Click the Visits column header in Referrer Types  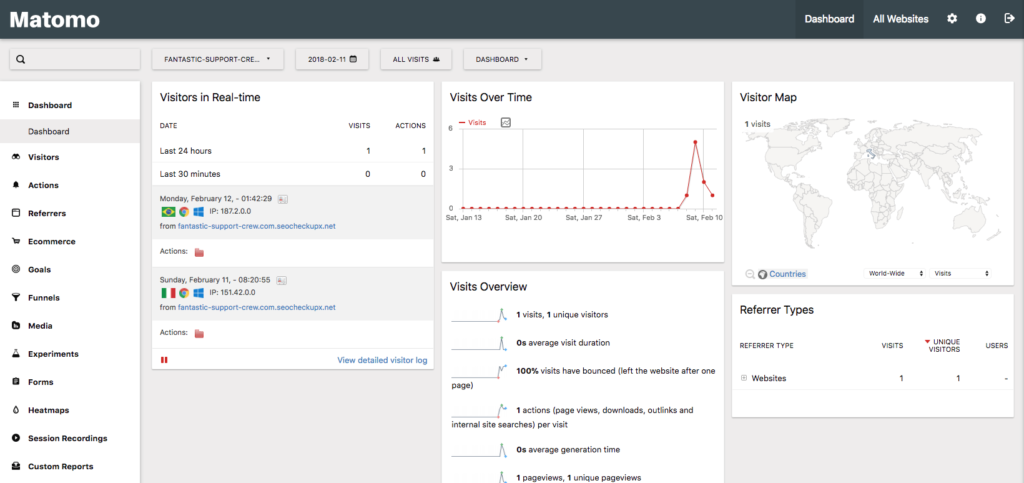pyautogui.click(x=892, y=345)
